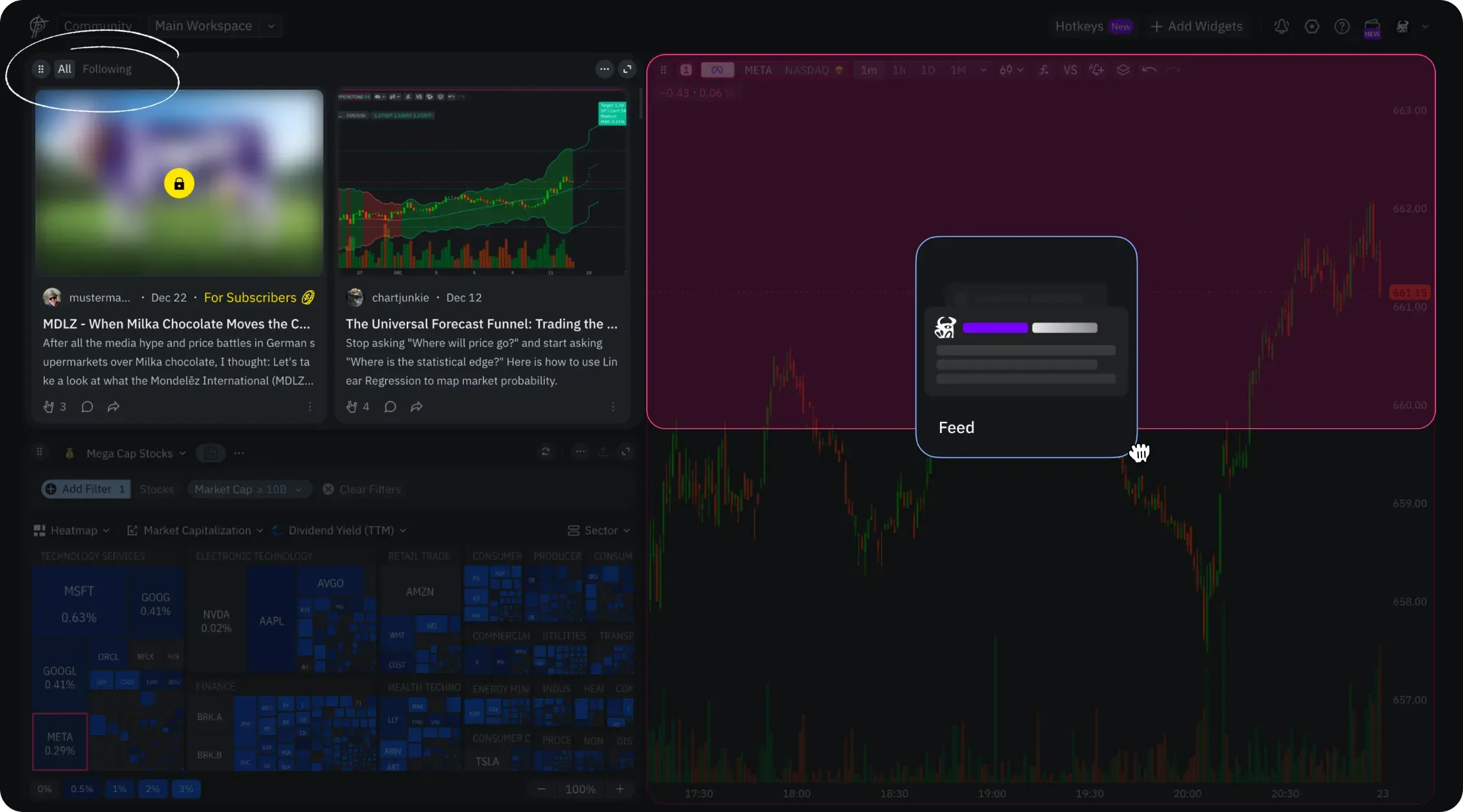Open the indicators fx icon
The image size is (1463, 812).
click(1044, 70)
